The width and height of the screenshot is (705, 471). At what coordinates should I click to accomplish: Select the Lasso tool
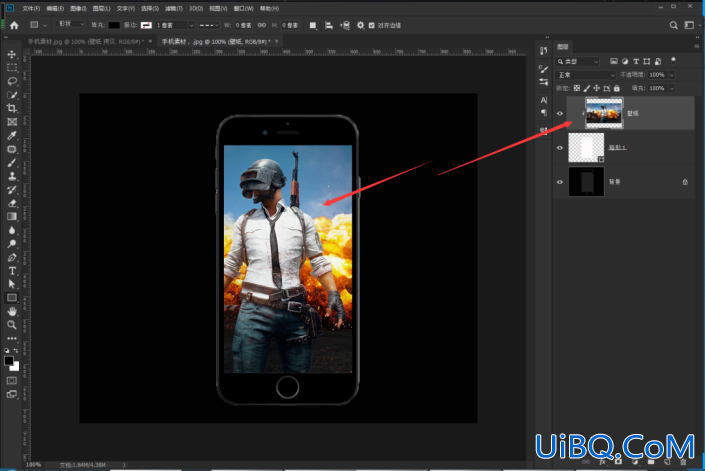point(12,81)
